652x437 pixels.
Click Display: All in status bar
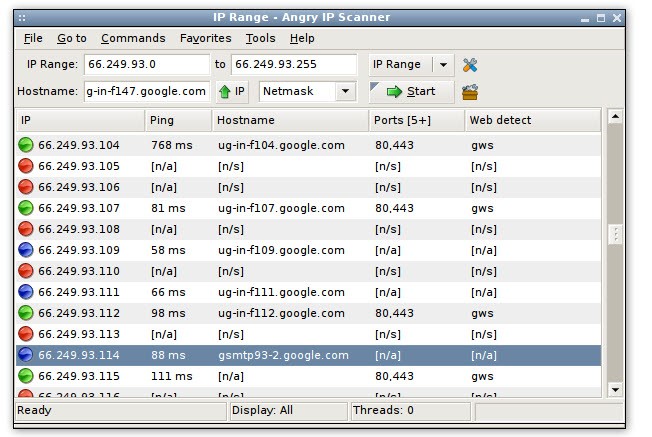[x=262, y=410]
